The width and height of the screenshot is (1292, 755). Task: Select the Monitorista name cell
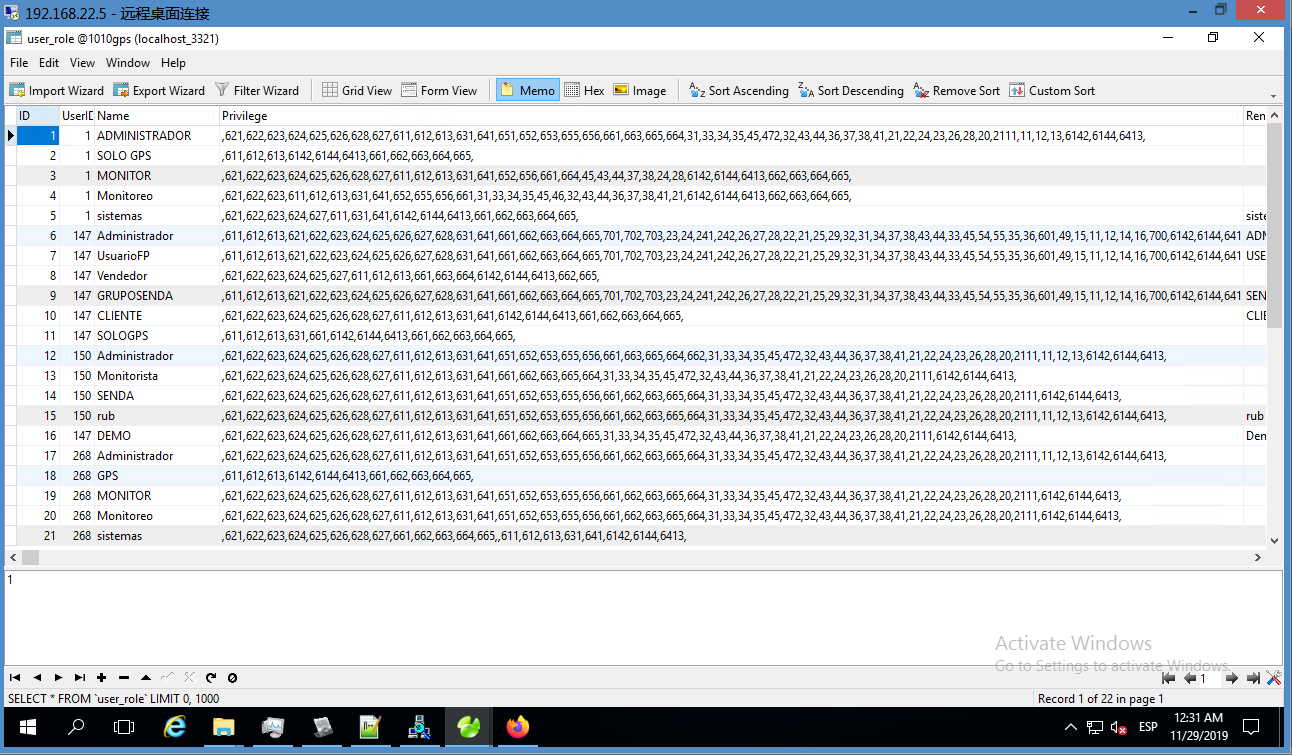point(156,376)
